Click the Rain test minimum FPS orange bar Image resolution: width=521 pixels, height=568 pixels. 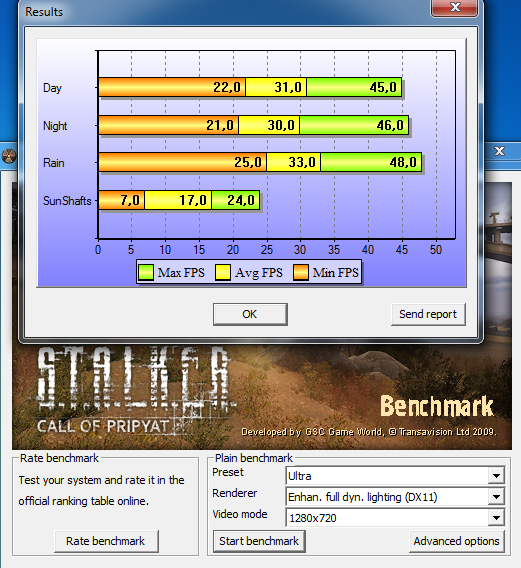coord(182,162)
